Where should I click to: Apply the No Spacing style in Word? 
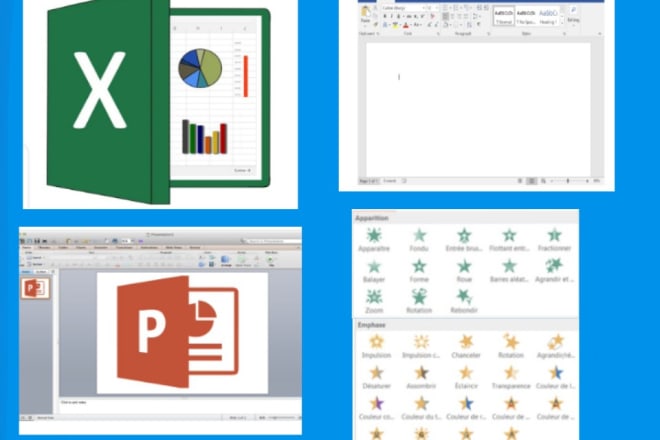526,16
